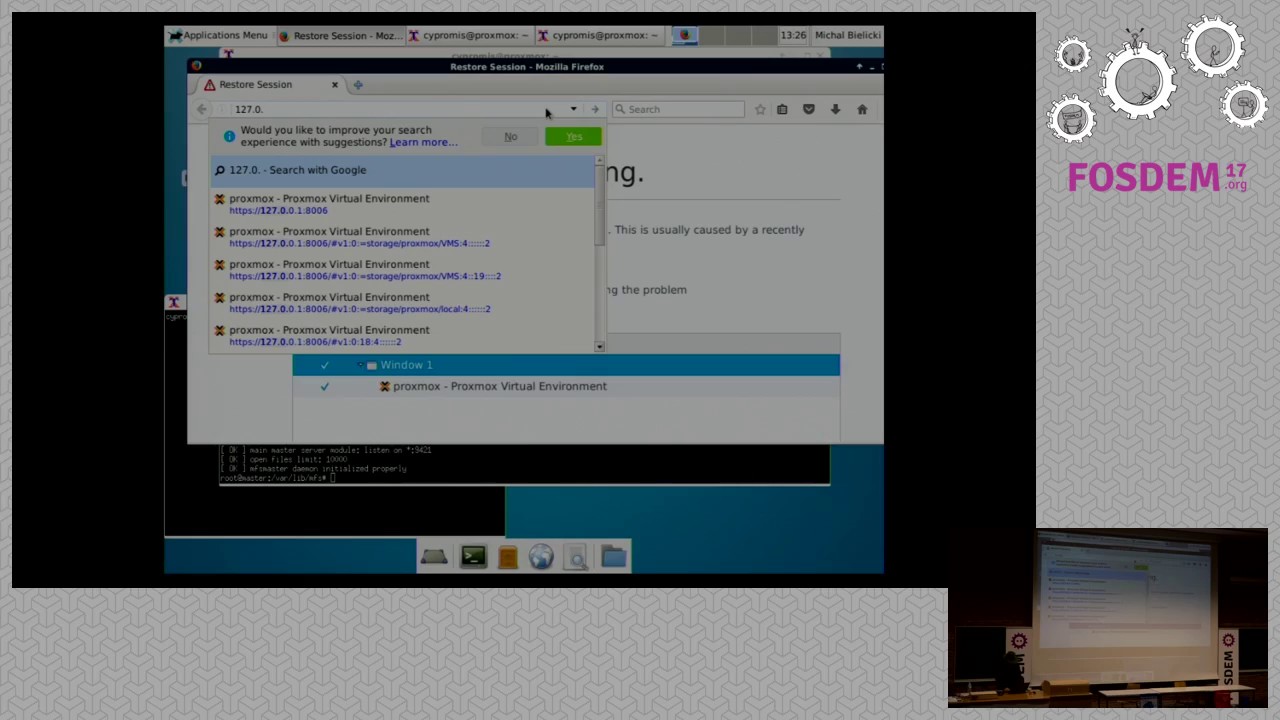Click the Show Desktop dock icon
The width and height of the screenshot is (1280, 720).
tap(434, 557)
